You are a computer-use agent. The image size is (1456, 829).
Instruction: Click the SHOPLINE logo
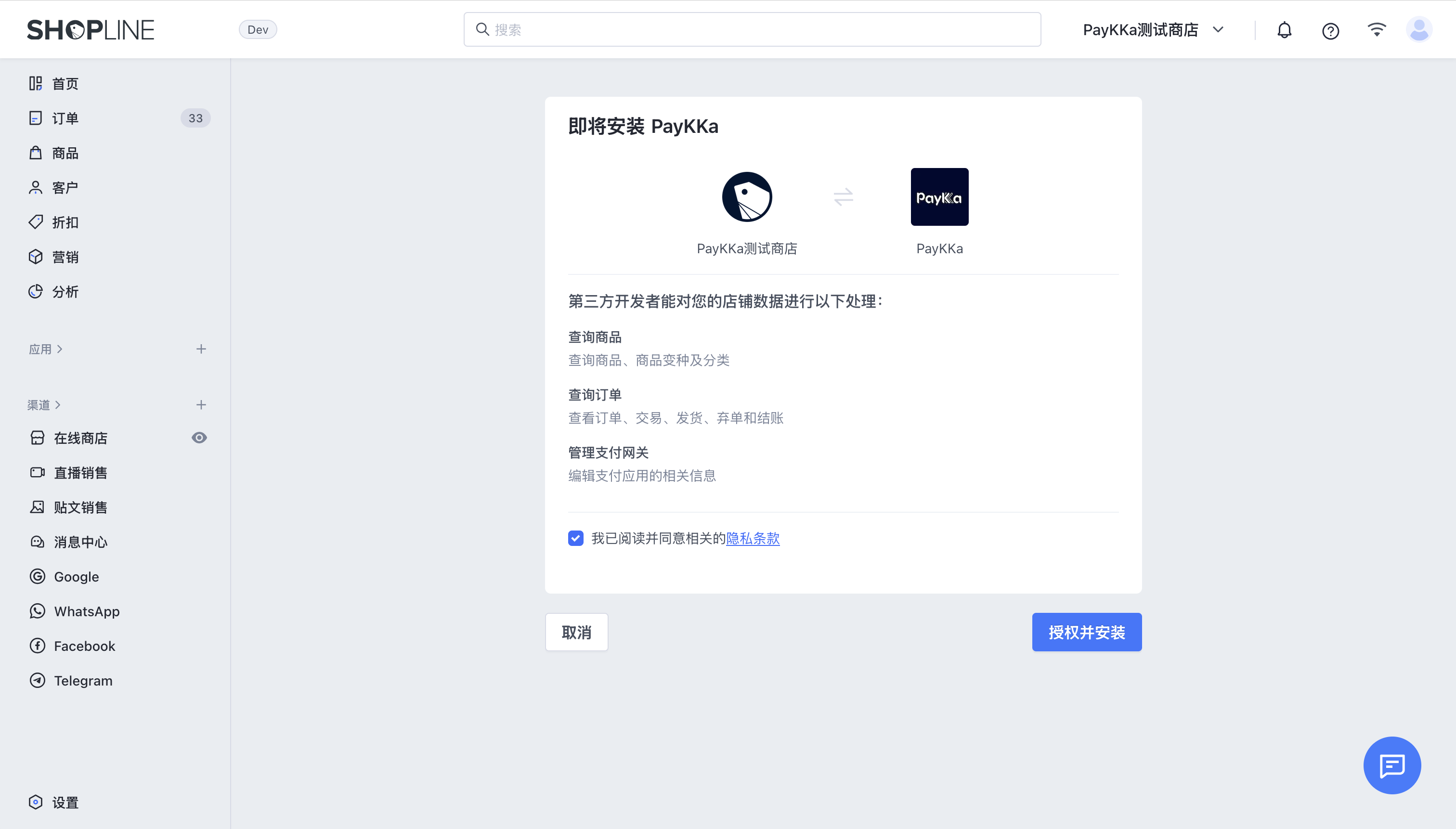pos(91,30)
